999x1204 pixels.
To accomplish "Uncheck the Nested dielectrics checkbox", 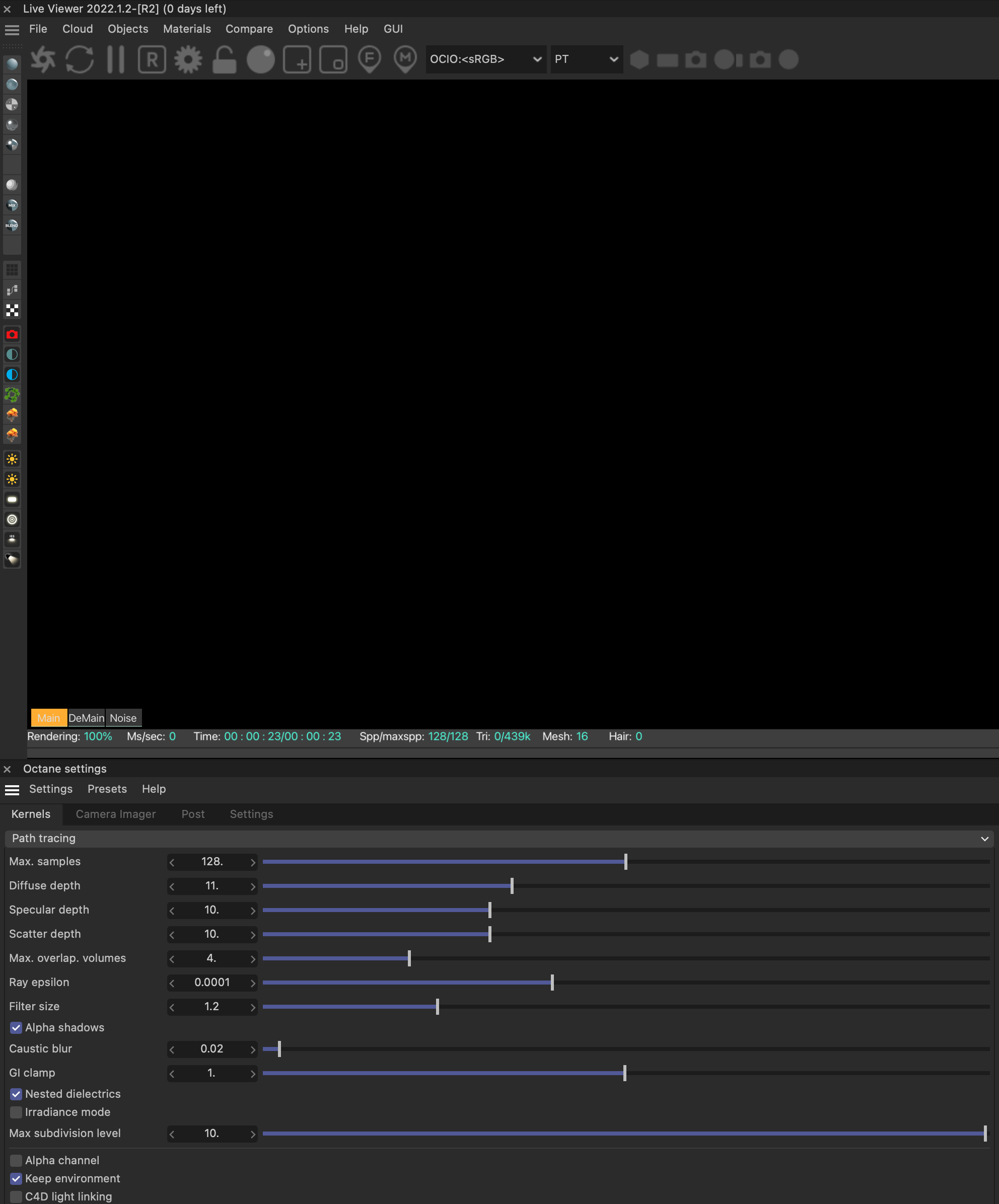I will coord(16,1094).
